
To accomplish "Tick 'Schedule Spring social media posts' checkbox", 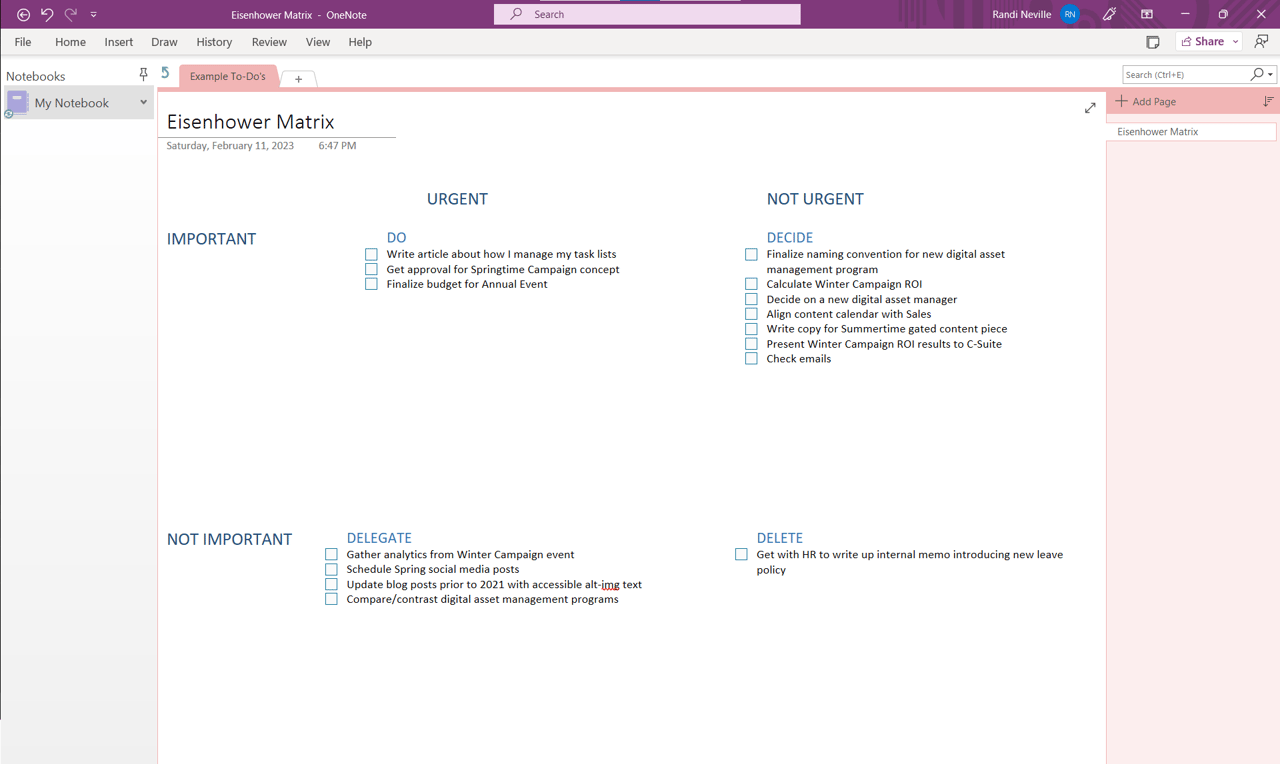I will pyautogui.click(x=331, y=569).
